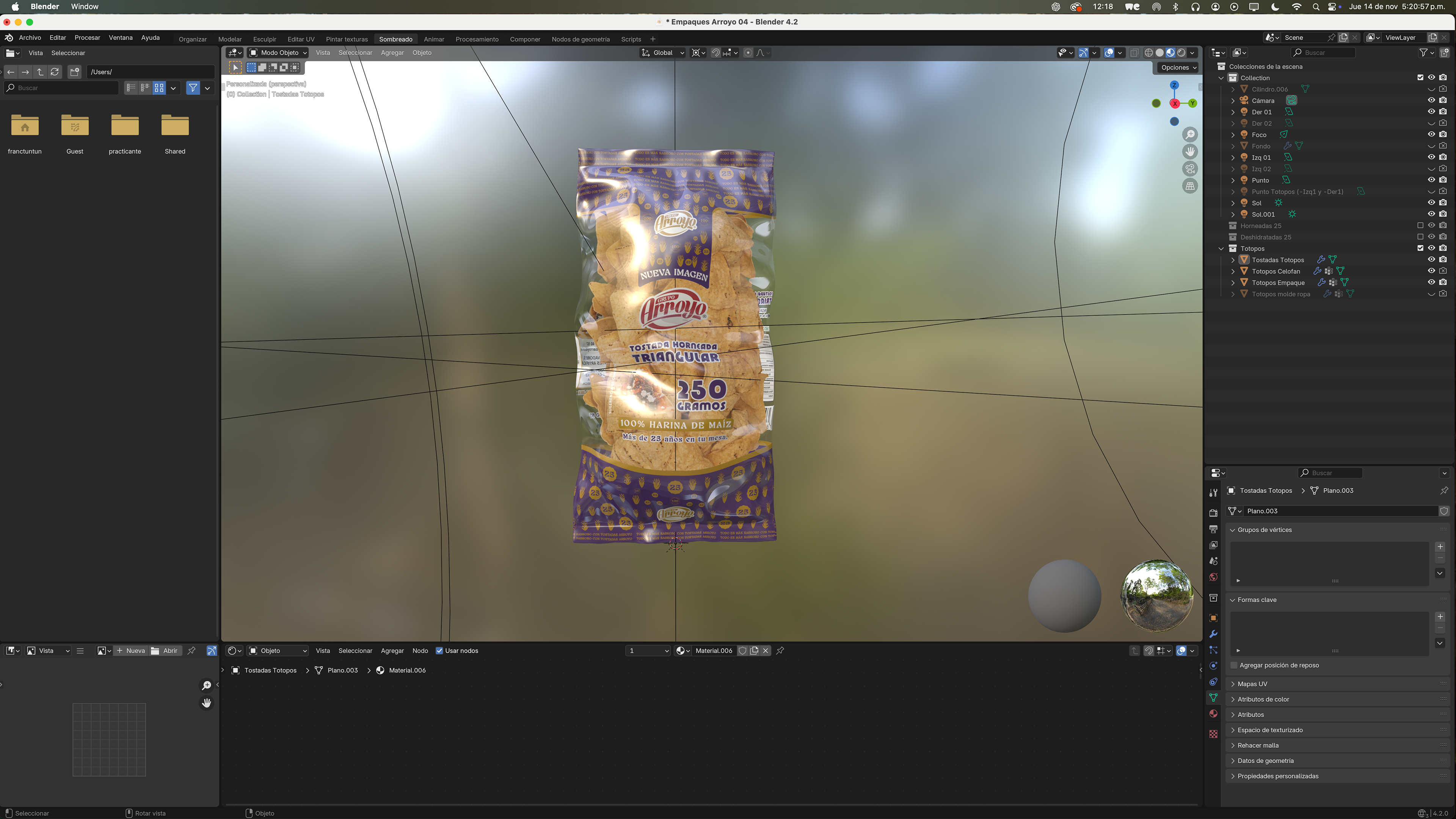This screenshot has width=1456, height=819.
Task: Toggle viewport overlays icon
Action: [x=1109, y=53]
